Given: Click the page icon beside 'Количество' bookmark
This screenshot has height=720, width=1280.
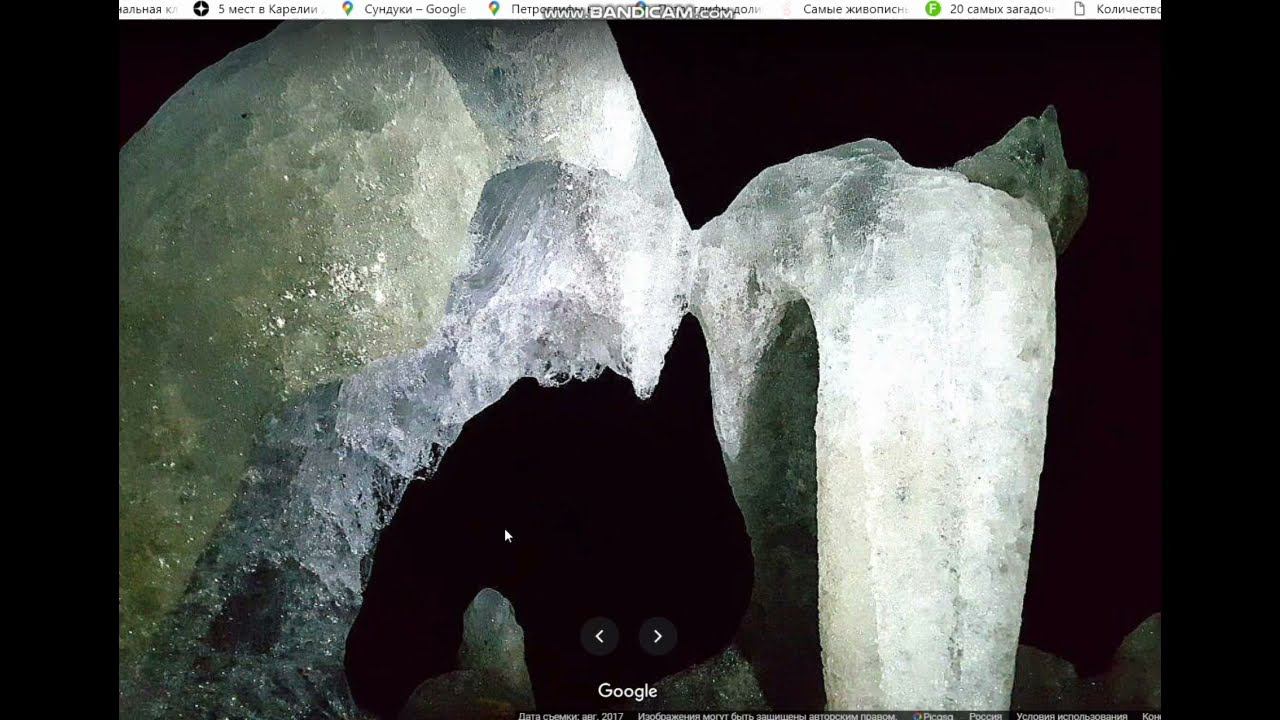Looking at the screenshot, I should [x=1079, y=9].
